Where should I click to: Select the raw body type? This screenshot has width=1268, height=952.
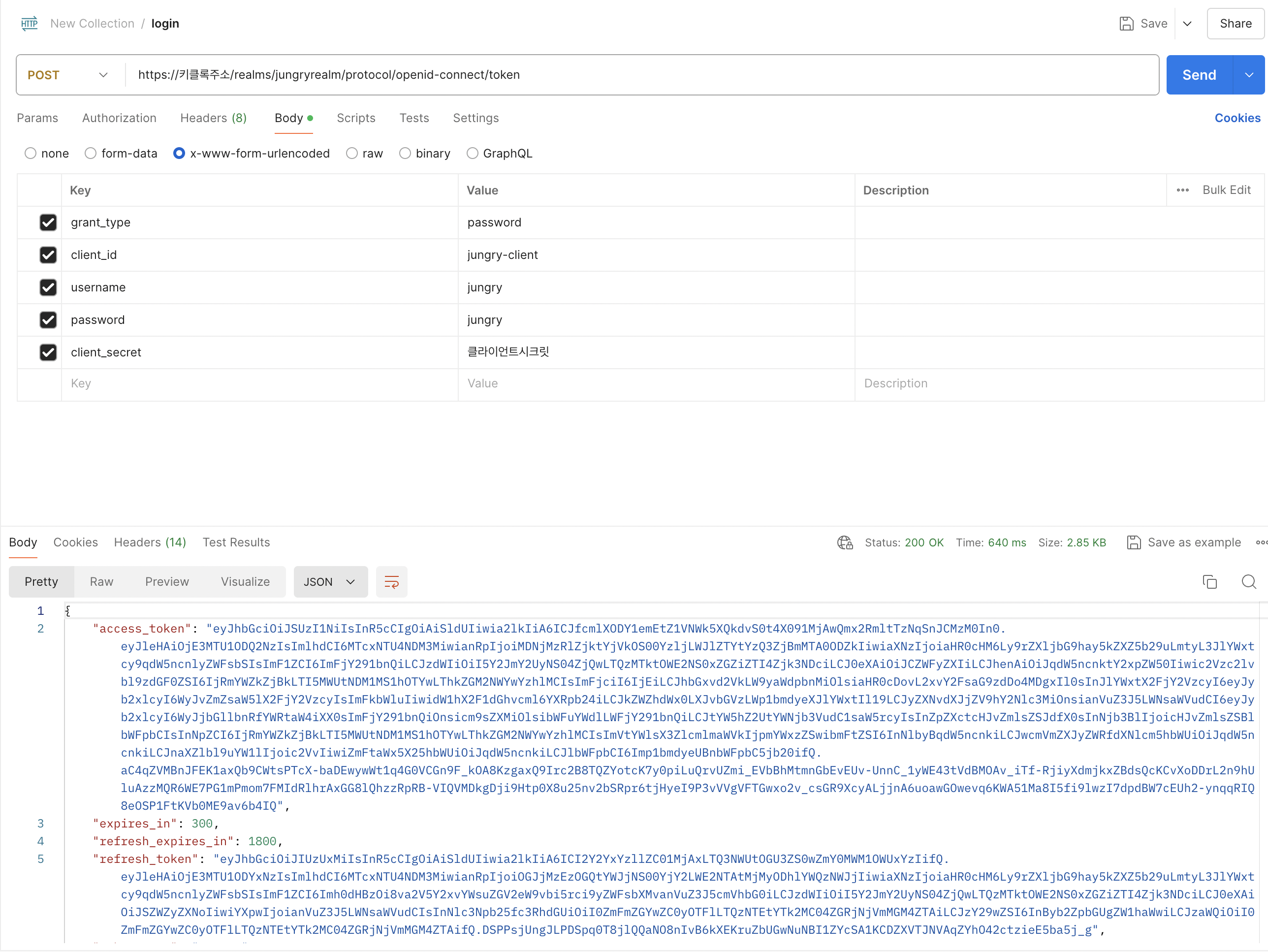[352, 154]
